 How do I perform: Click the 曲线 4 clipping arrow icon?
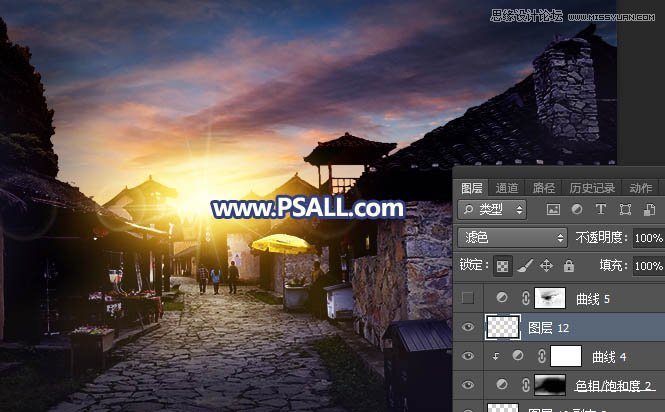pos(496,356)
